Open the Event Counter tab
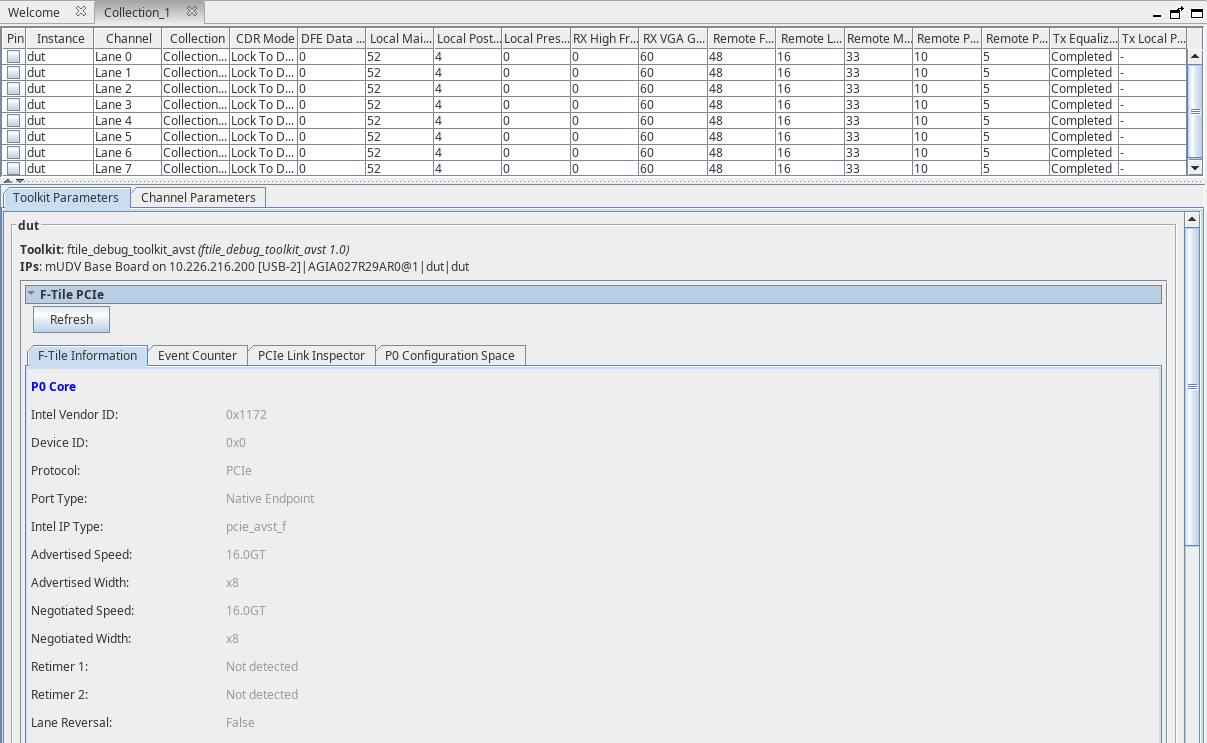The height and width of the screenshot is (743, 1207). (x=197, y=356)
